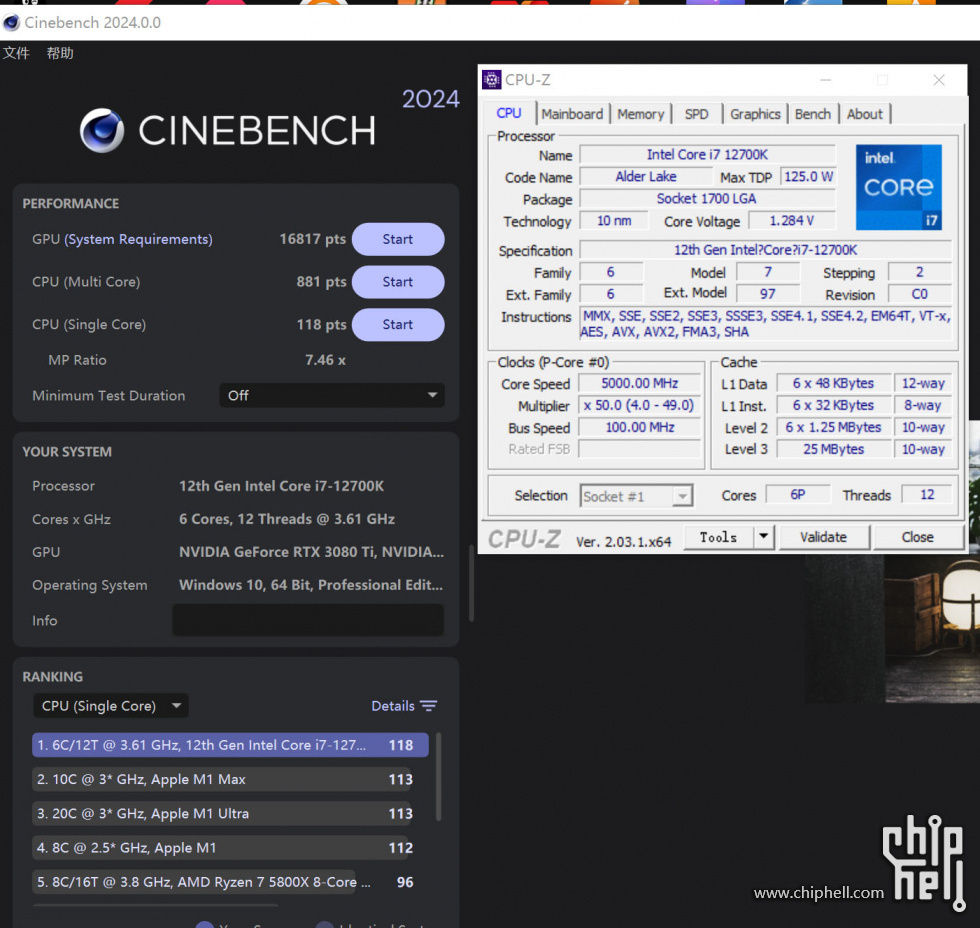Image resolution: width=980 pixels, height=928 pixels.
Task: Click the 118 pts Single Core score
Action: point(321,324)
